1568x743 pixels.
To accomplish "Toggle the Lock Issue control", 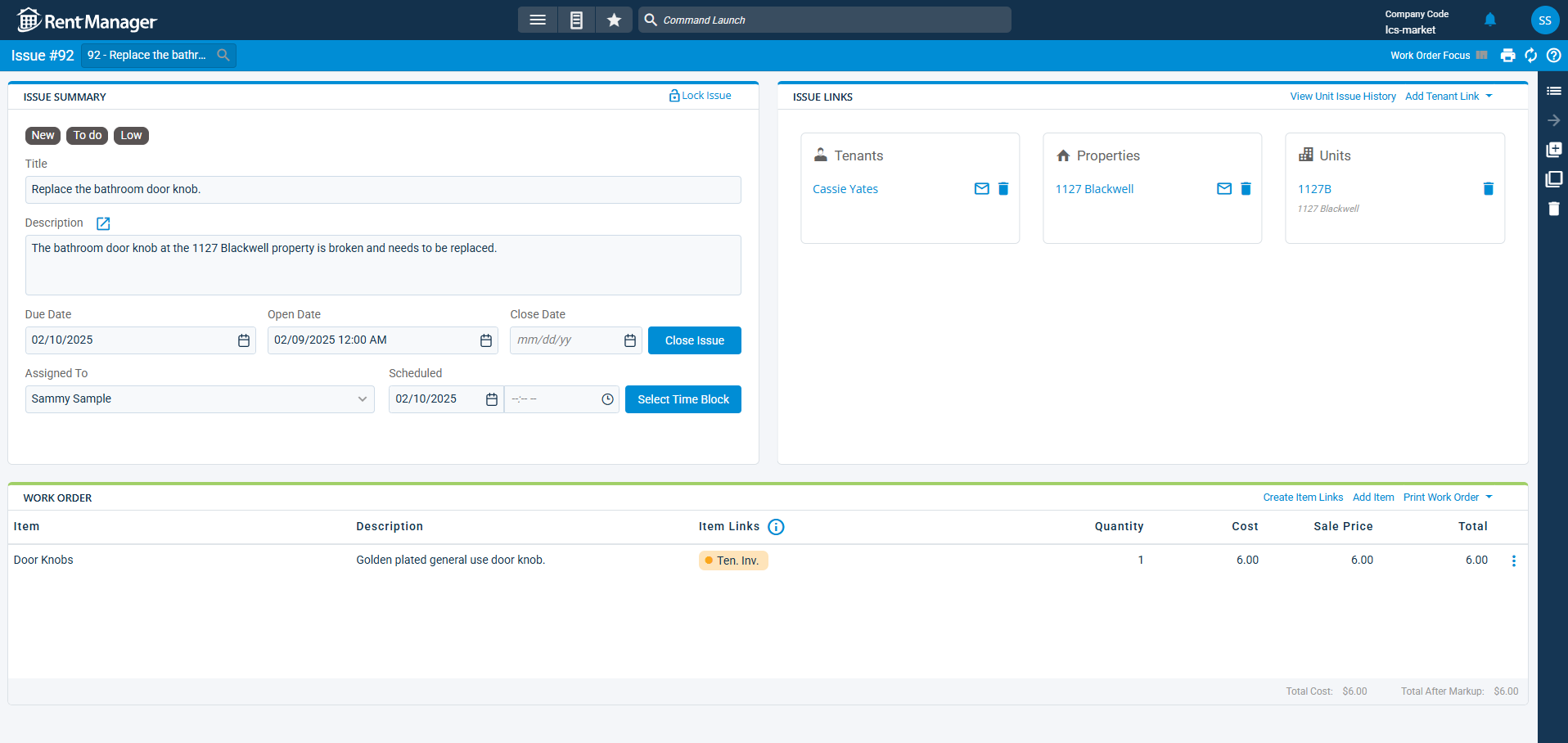I will pyautogui.click(x=700, y=95).
